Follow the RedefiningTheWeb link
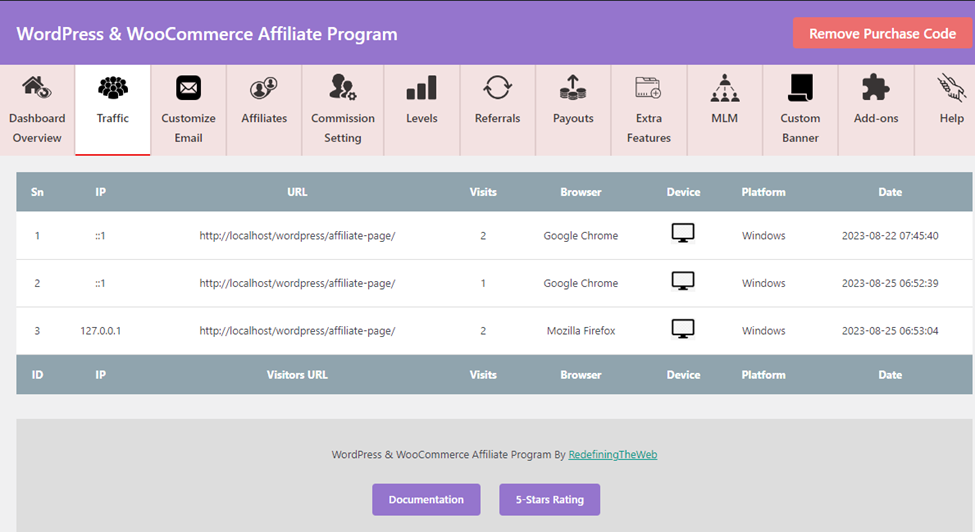This screenshot has width=975, height=532. pyautogui.click(x=612, y=454)
